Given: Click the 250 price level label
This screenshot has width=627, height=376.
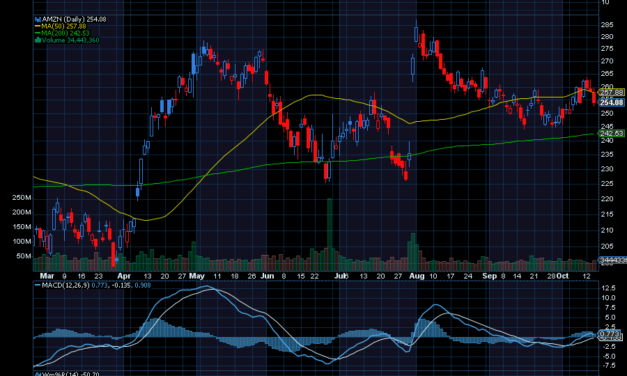Looking at the screenshot, I should pos(607,114).
